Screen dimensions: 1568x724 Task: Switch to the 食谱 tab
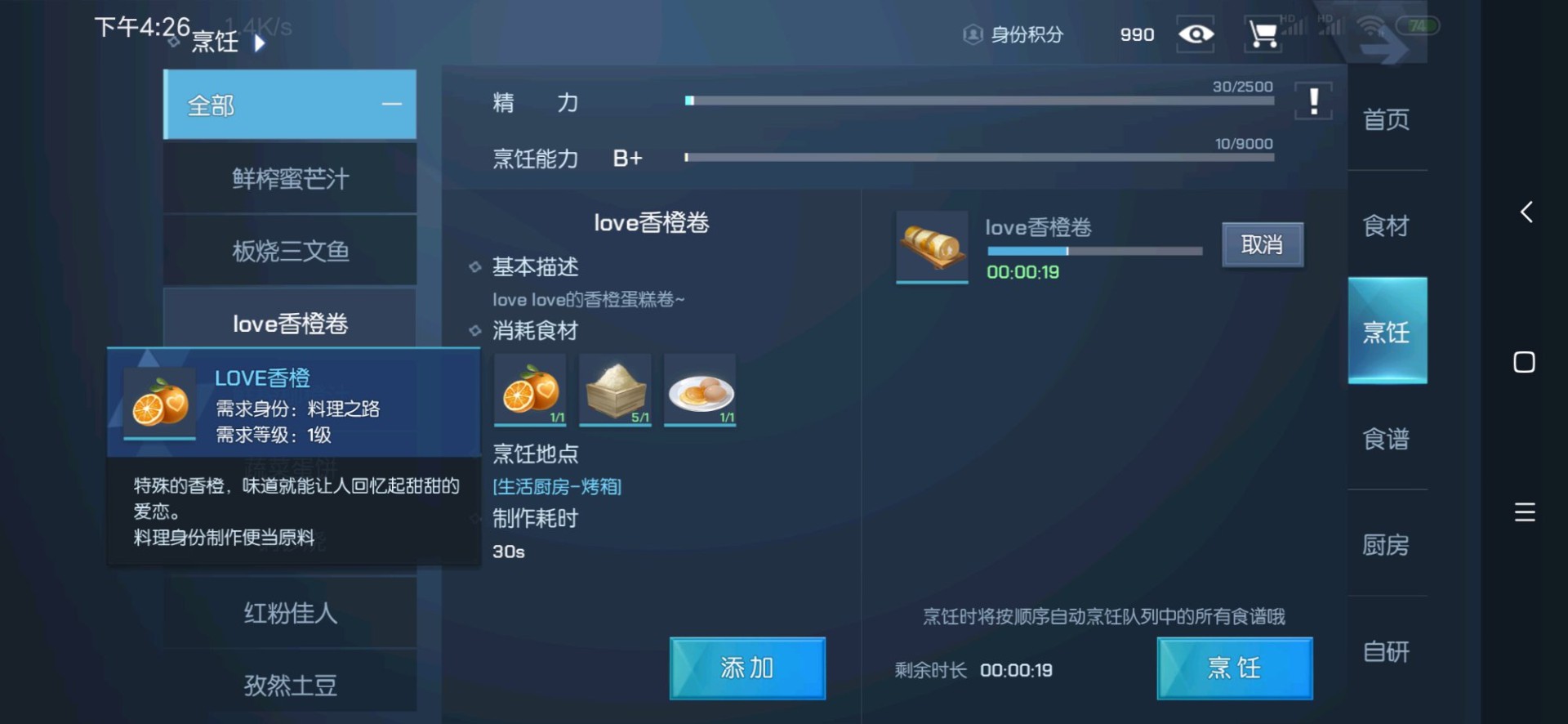coord(1387,439)
